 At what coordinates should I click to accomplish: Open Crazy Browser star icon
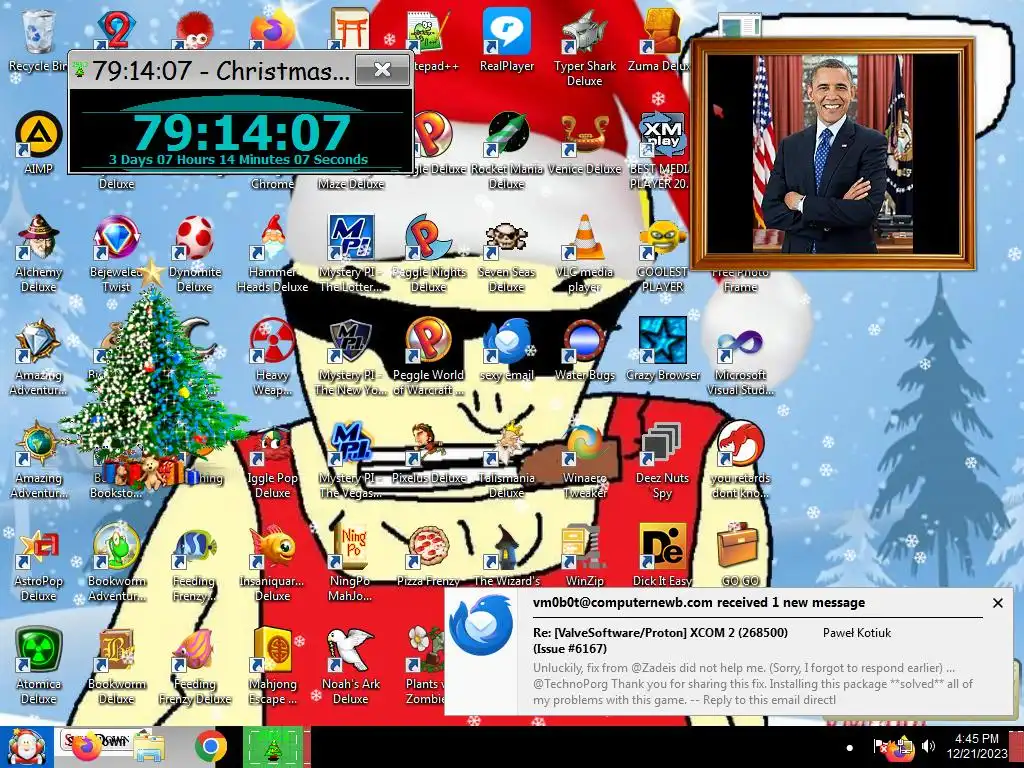pyautogui.click(x=662, y=351)
